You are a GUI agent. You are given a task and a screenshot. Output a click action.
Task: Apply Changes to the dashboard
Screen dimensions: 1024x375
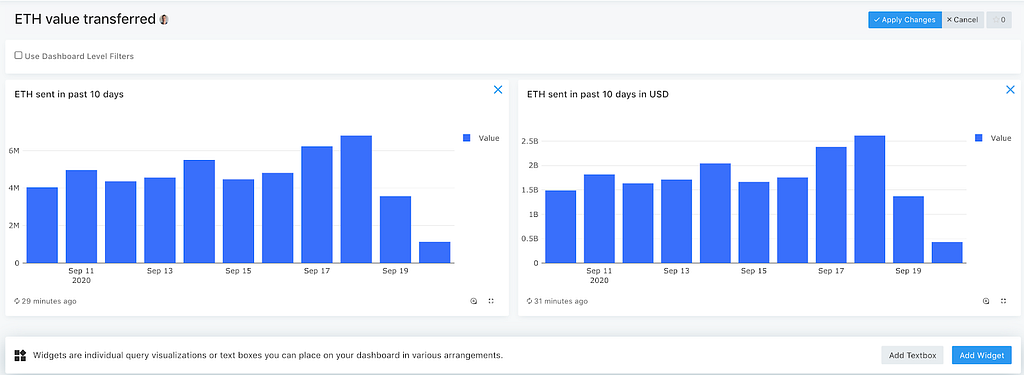pyautogui.click(x=904, y=20)
